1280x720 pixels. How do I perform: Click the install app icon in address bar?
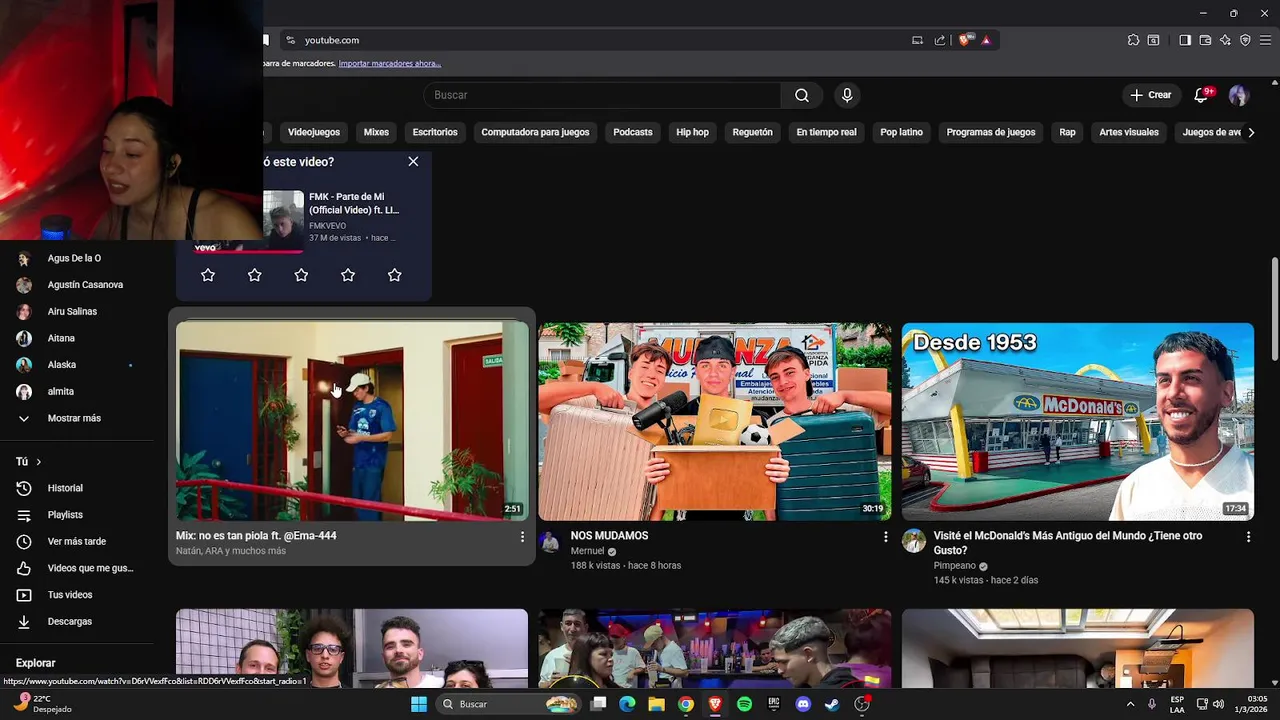pyautogui.click(x=917, y=40)
